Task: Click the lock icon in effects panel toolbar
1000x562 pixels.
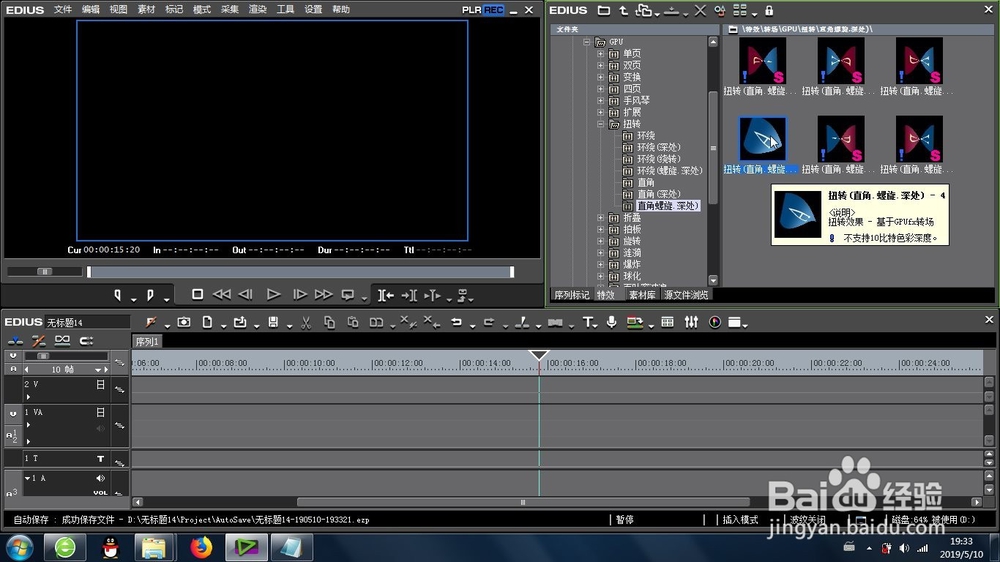Action: coord(769,10)
